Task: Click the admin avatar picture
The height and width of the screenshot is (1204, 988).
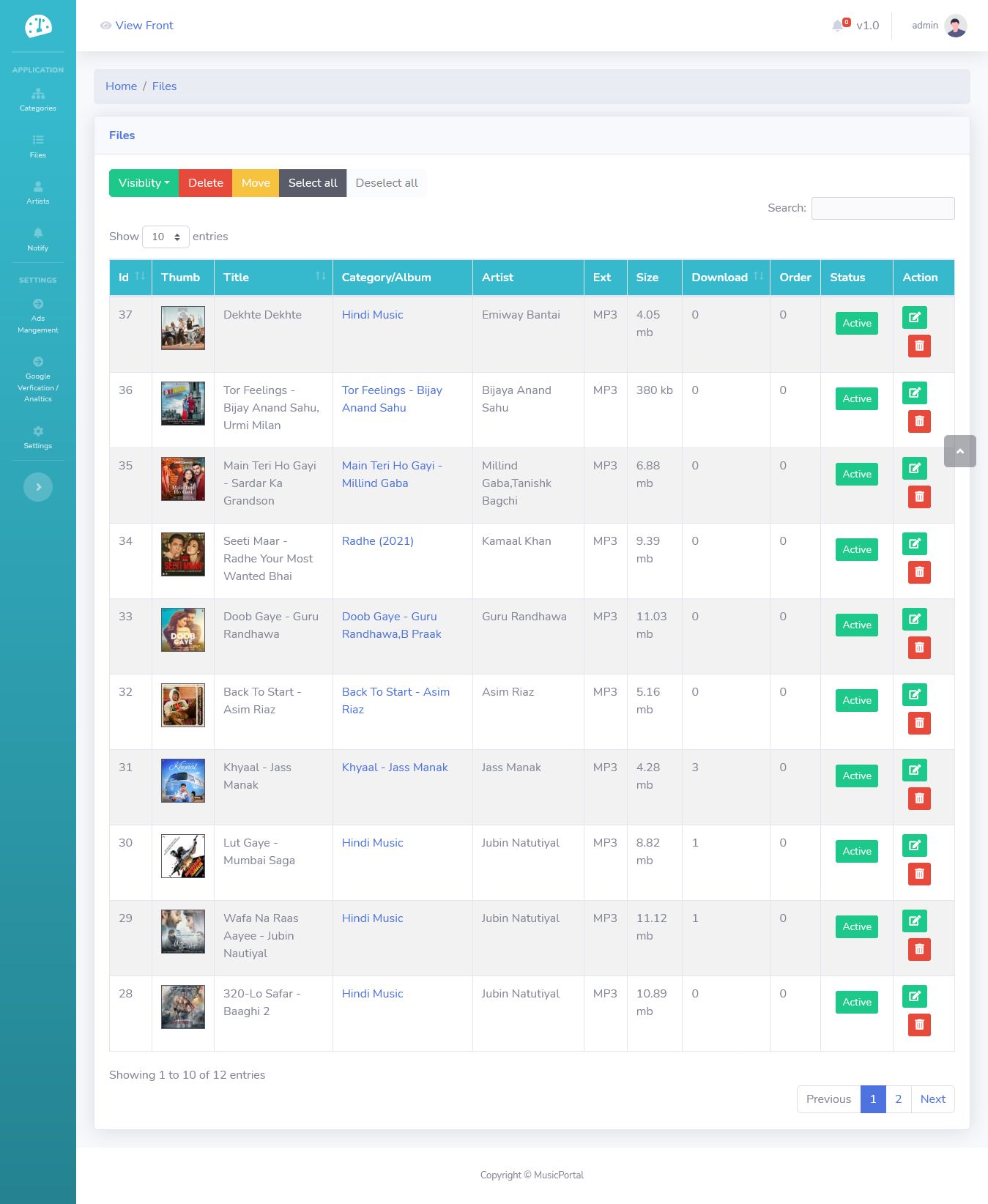Action: click(x=956, y=26)
